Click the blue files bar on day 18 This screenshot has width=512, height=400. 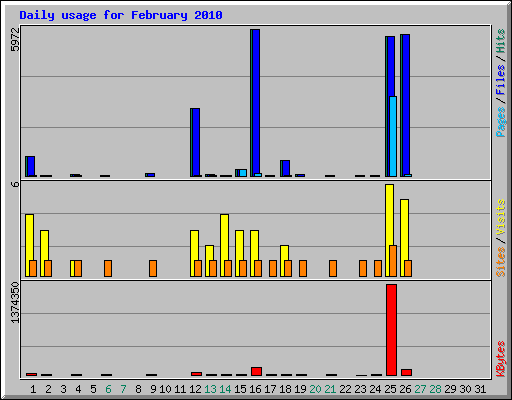coord(286,168)
